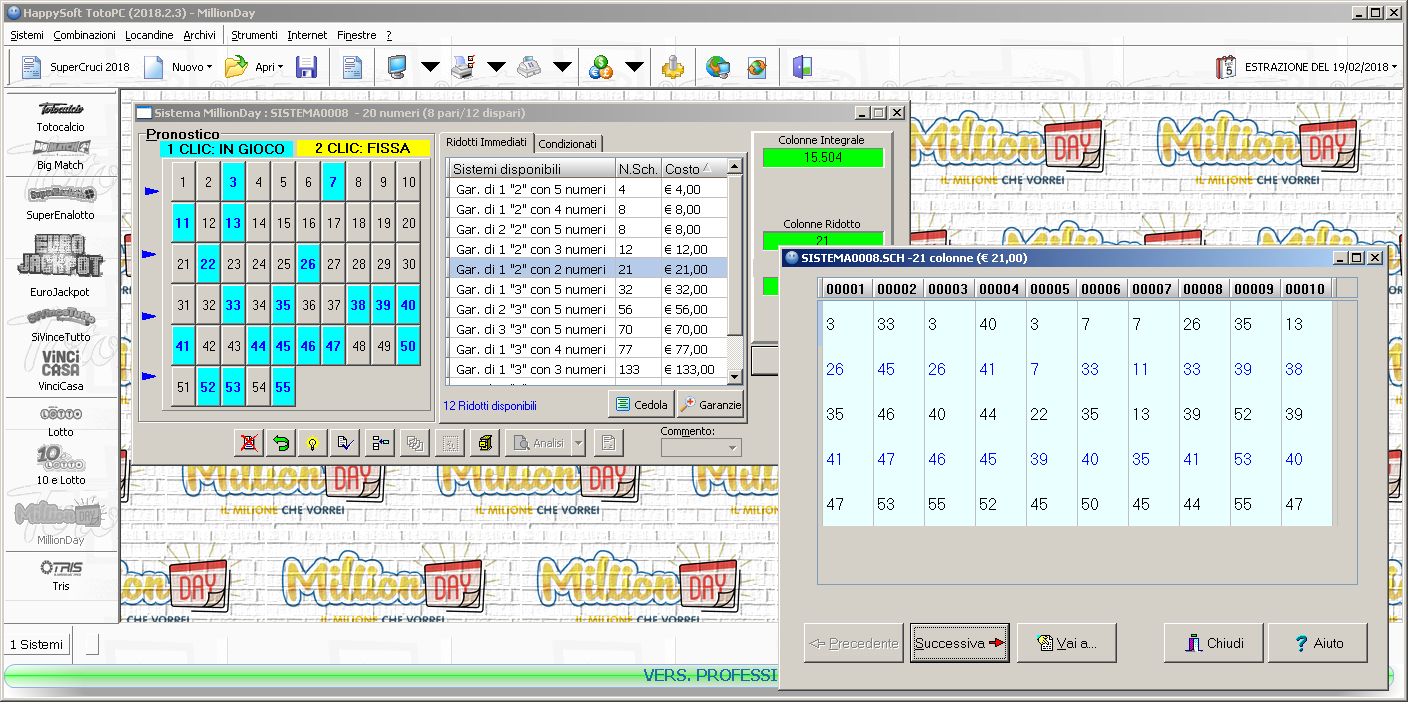Screen dimensions: 1408x702
Task: Click Successiva to view next columns
Action: (x=960, y=643)
